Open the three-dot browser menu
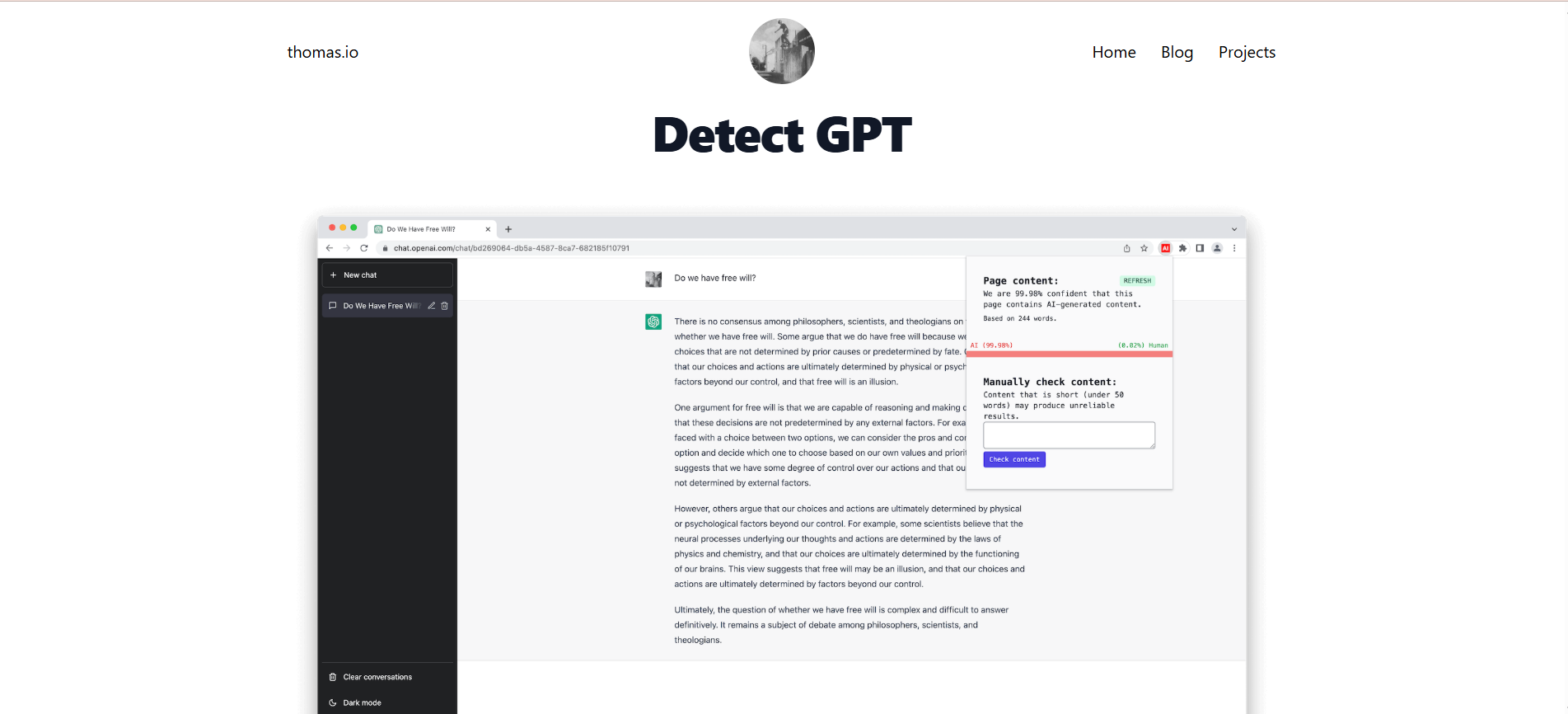This screenshot has width=1568, height=714. coord(1234,248)
